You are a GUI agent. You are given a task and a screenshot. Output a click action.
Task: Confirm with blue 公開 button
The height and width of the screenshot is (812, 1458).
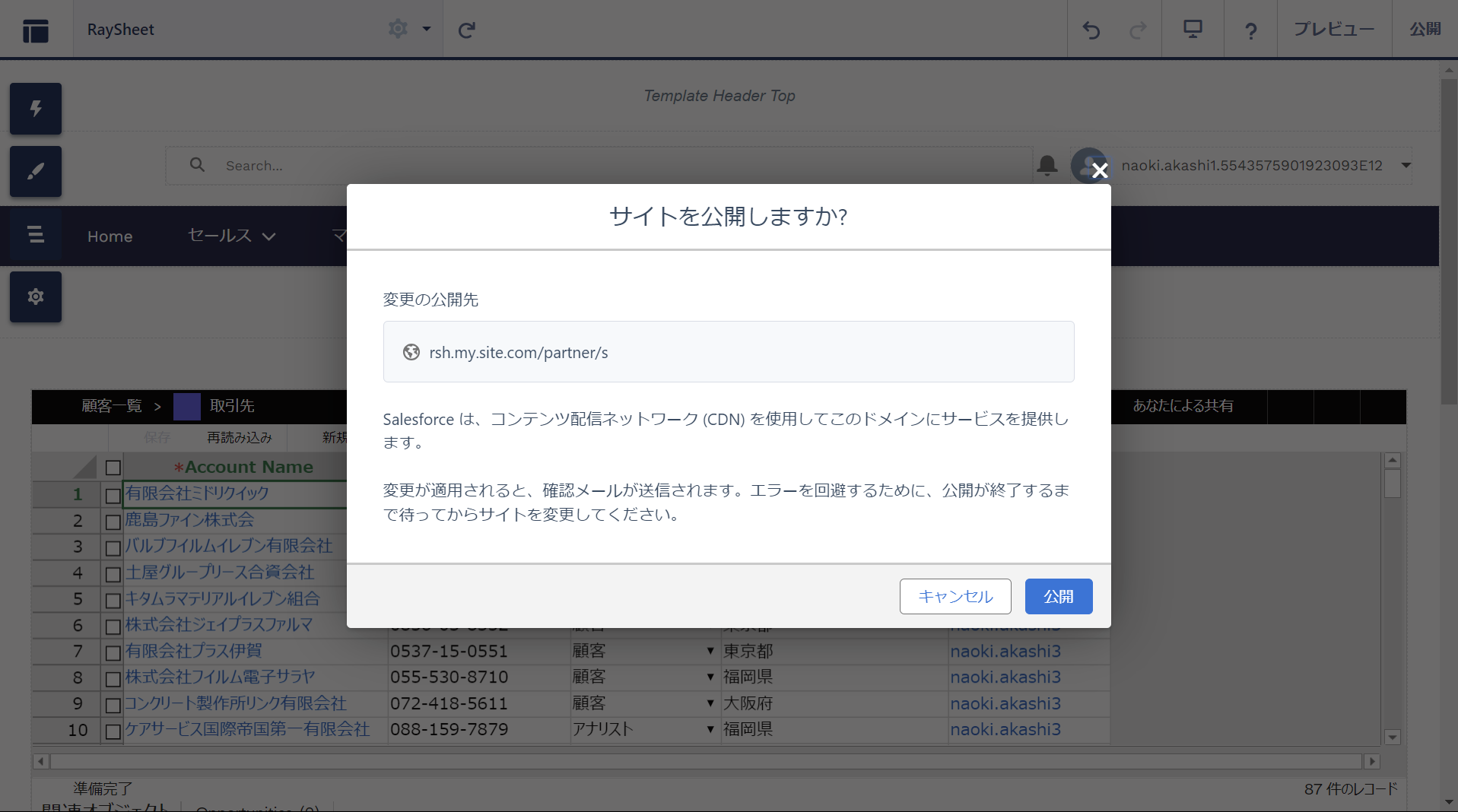1059,596
